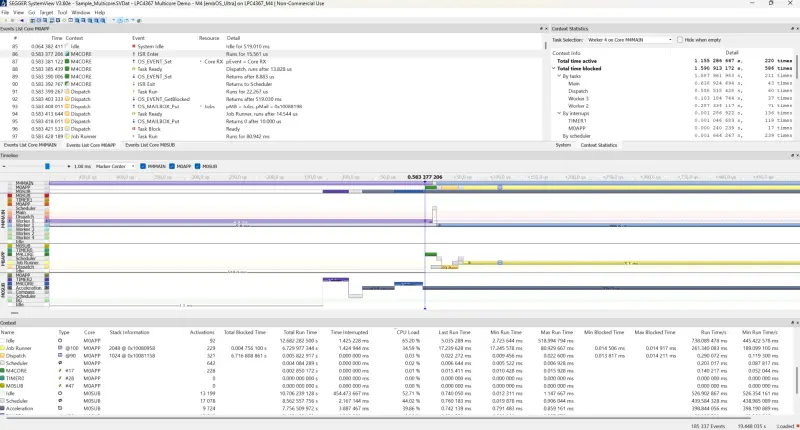This screenshot has height=430, width=800.
Task: Close the Context Statistics panel
Action: pos(797,29)
